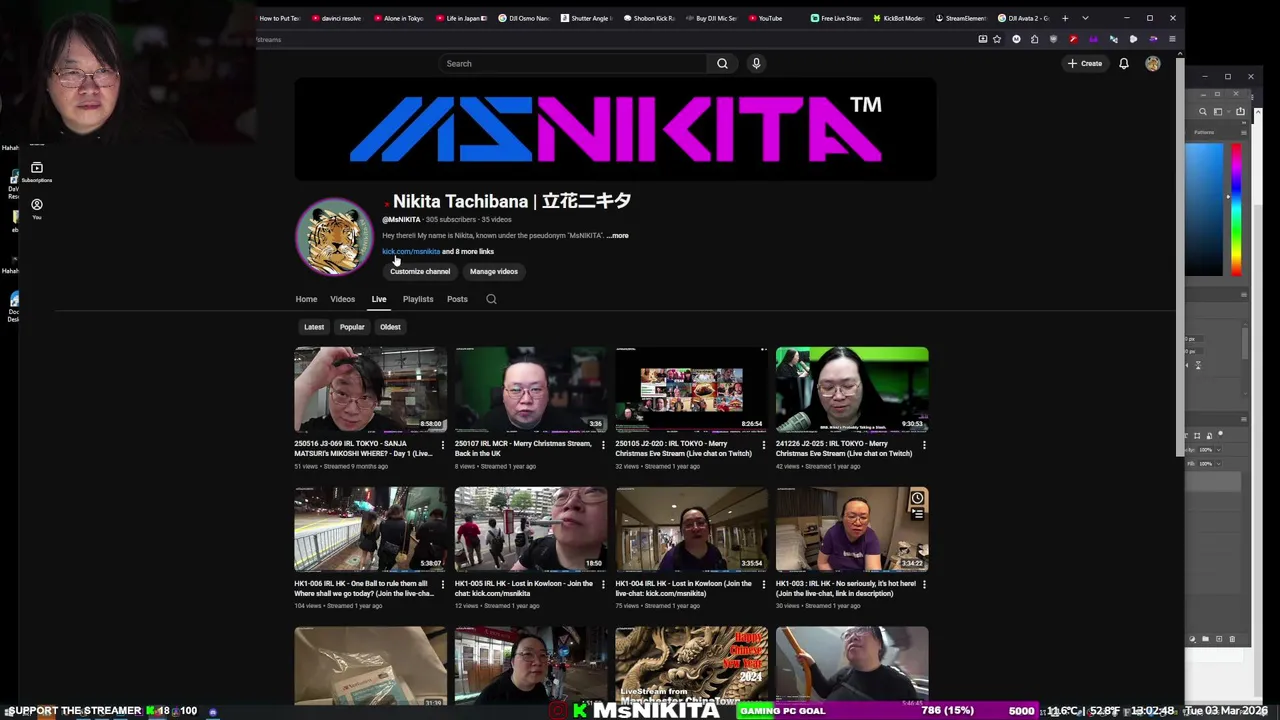The height and width of the screenshot is (720, 1280).
Task: Activate voice search microphone icon
Action: (756, 64)
